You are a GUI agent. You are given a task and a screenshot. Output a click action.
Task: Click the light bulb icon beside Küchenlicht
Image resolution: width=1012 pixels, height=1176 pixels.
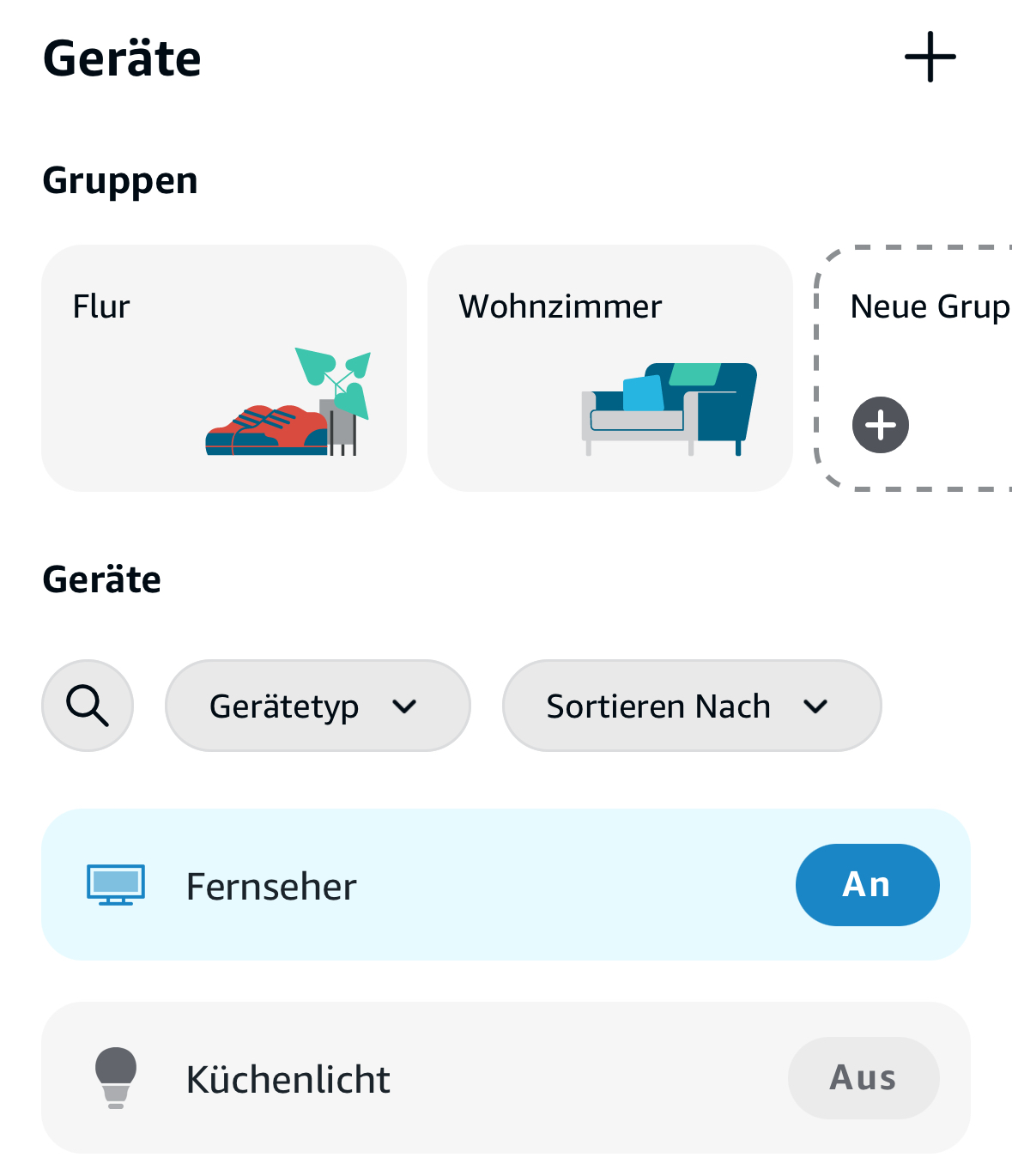point(116,1077)
